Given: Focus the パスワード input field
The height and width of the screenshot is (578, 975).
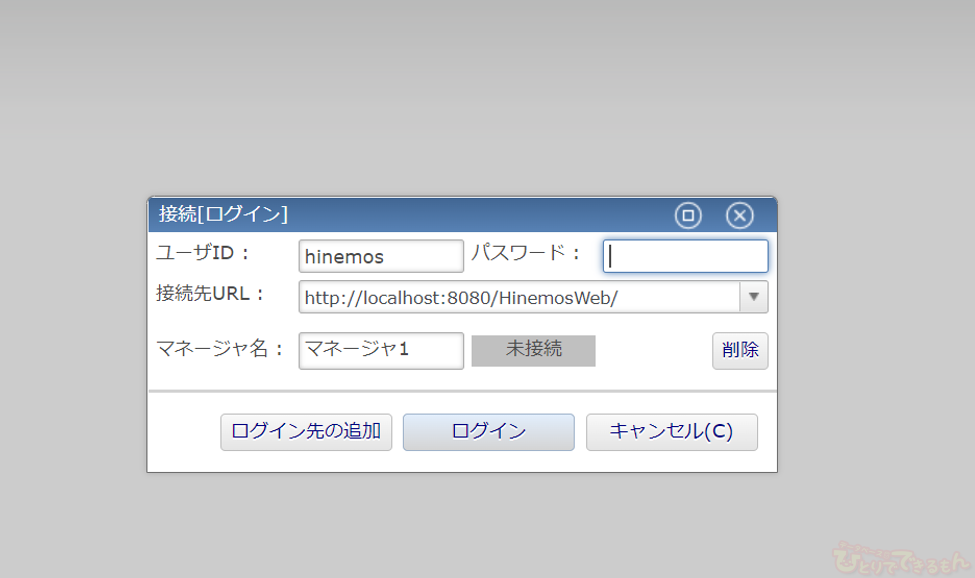Looking at the screenshot, I should click(685, 256).
